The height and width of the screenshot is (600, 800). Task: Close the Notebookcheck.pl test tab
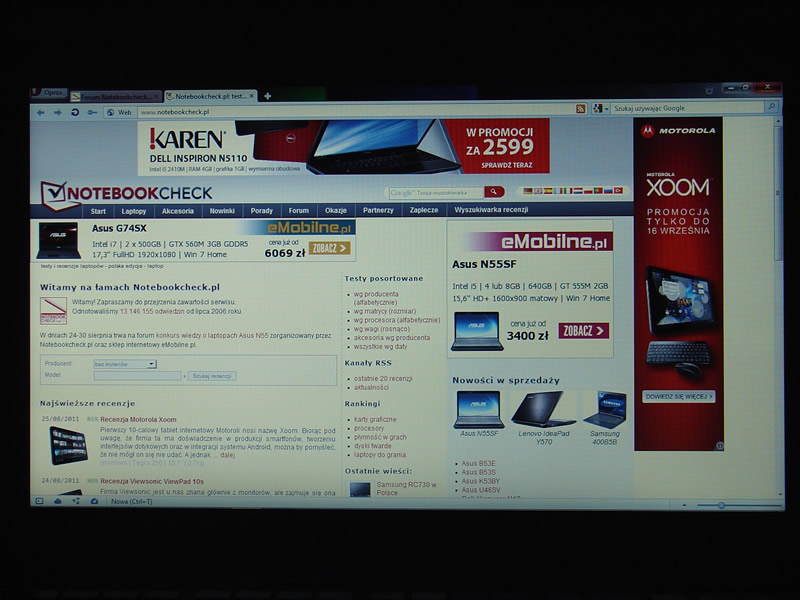[252, 96]
